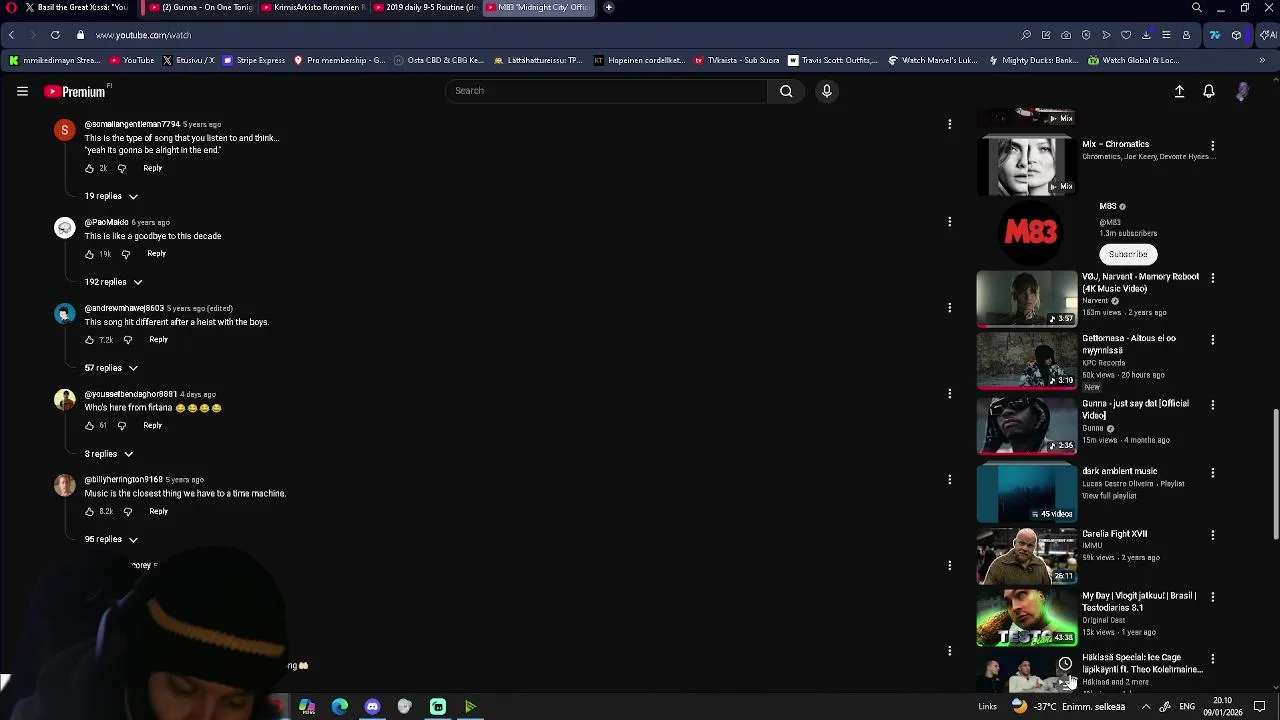Reply to @PaoMalde's comment
Screen dimensions: 1280x720
[156, 254]
